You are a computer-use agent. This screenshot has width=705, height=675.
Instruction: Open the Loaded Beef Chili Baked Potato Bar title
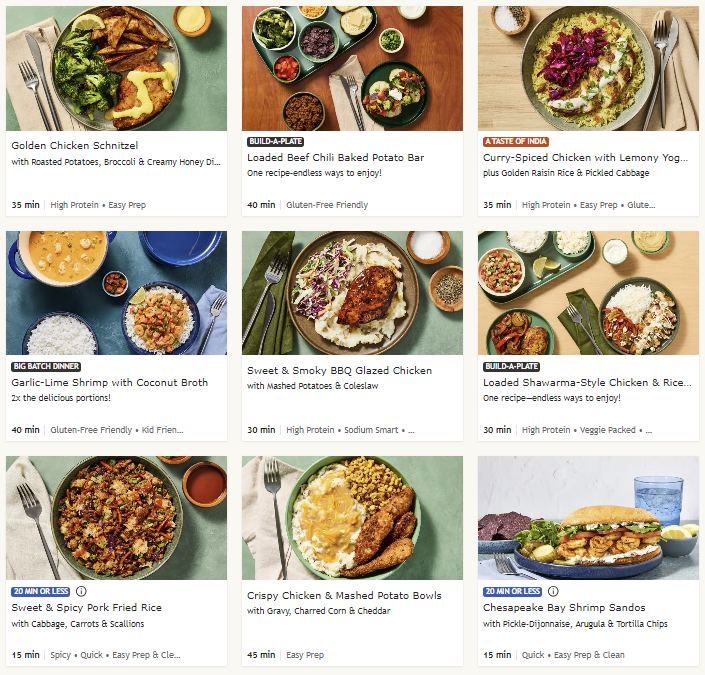pyautogui.click(x=335, y=158)
